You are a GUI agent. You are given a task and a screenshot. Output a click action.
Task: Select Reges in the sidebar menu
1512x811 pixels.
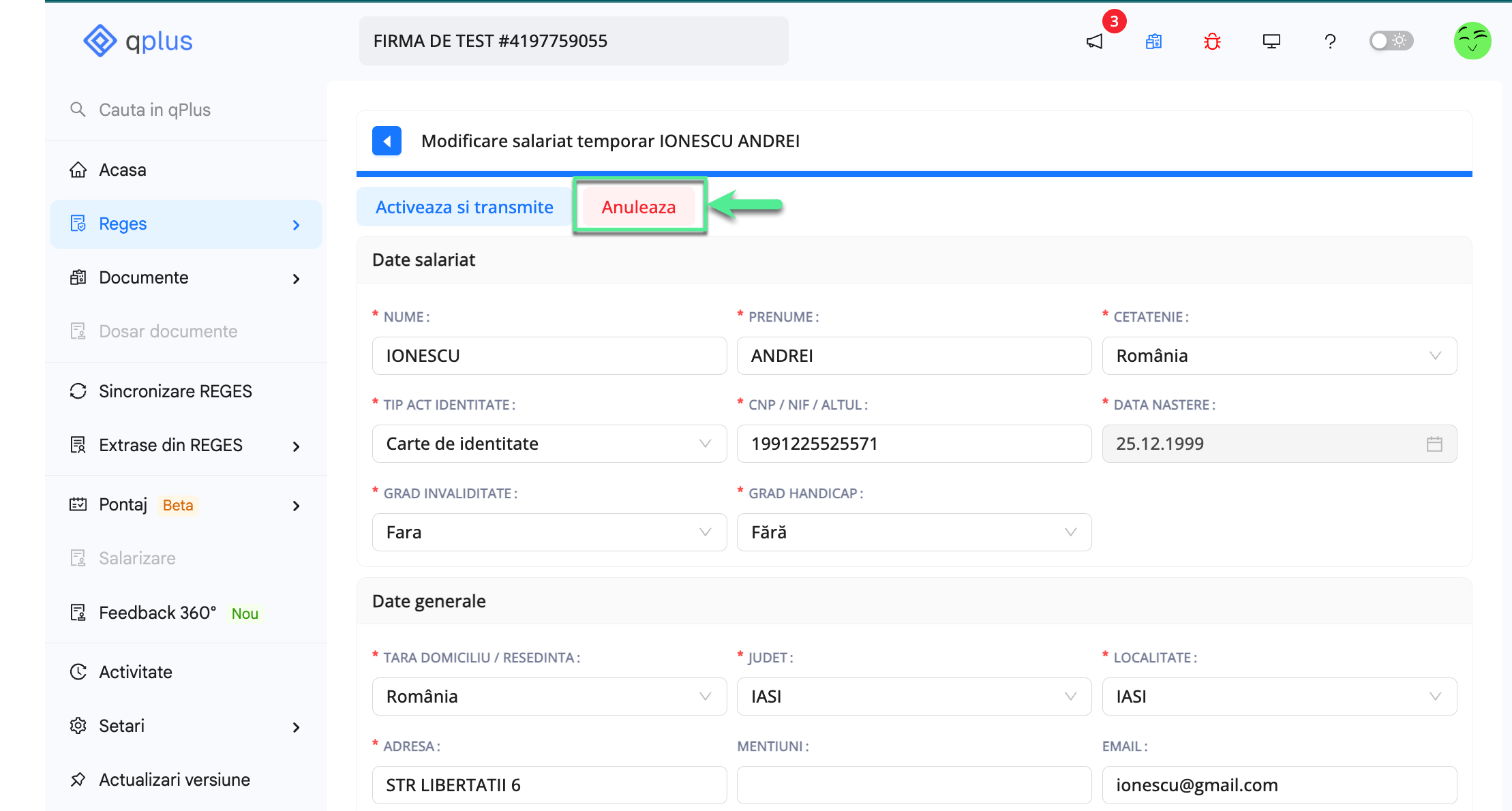[x=123, y=224]
